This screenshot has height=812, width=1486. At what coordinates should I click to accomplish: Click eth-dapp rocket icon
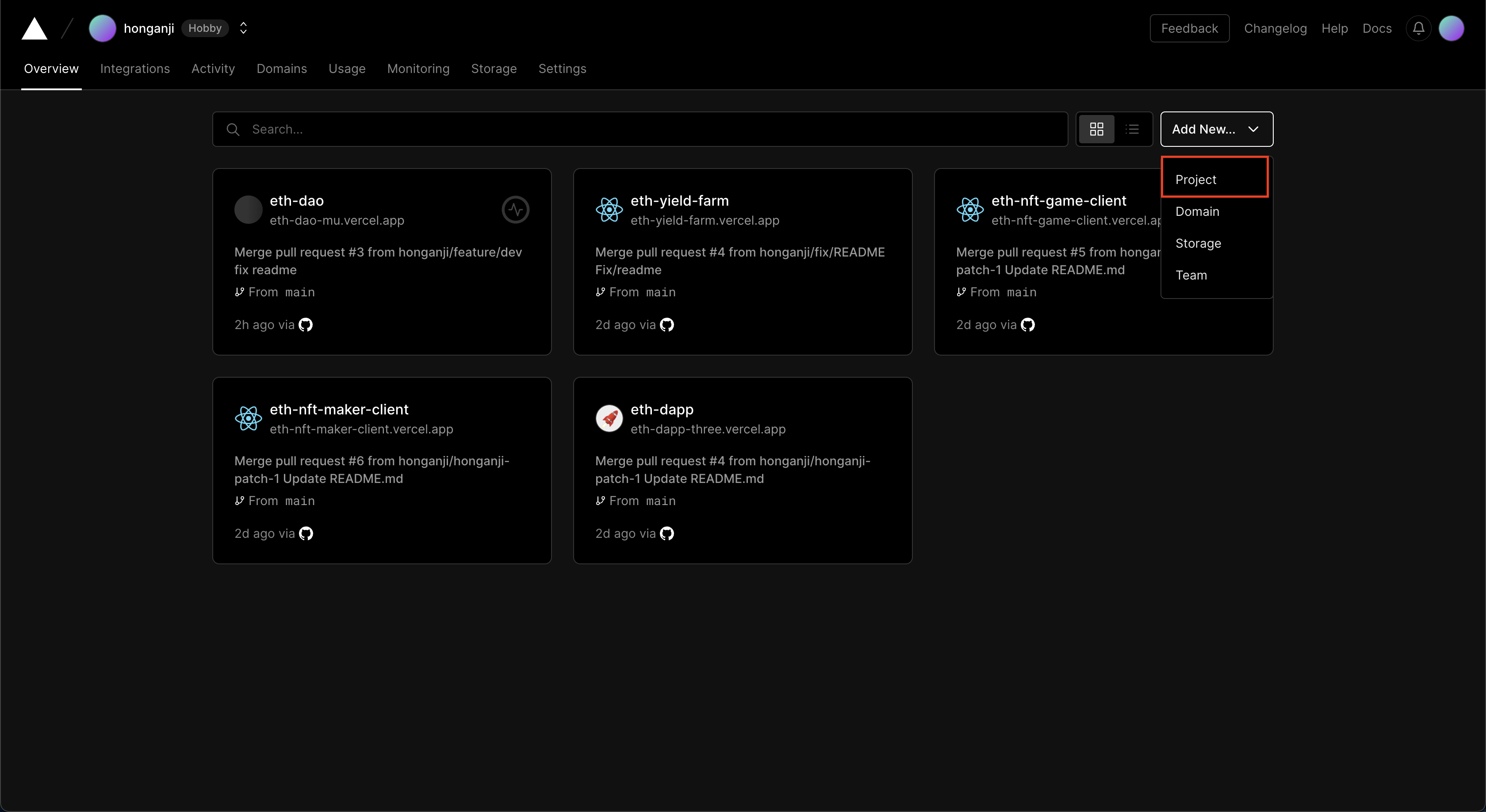point(609,418)
